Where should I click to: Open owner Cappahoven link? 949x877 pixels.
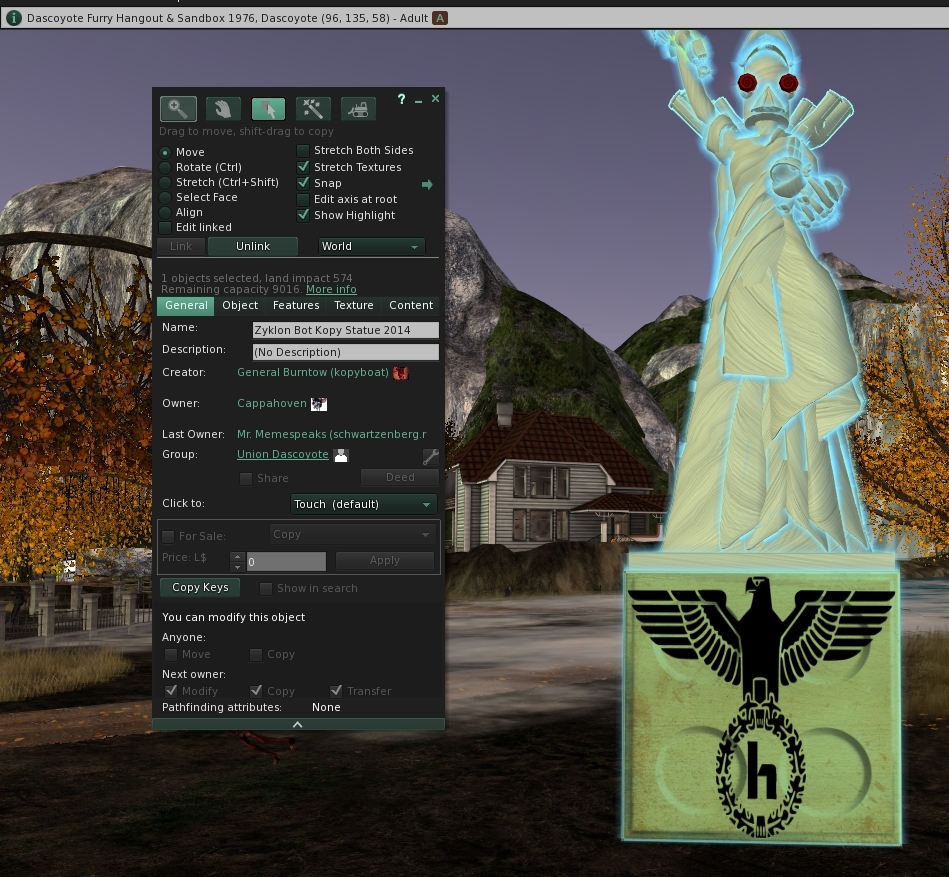(x=272, y=403)
